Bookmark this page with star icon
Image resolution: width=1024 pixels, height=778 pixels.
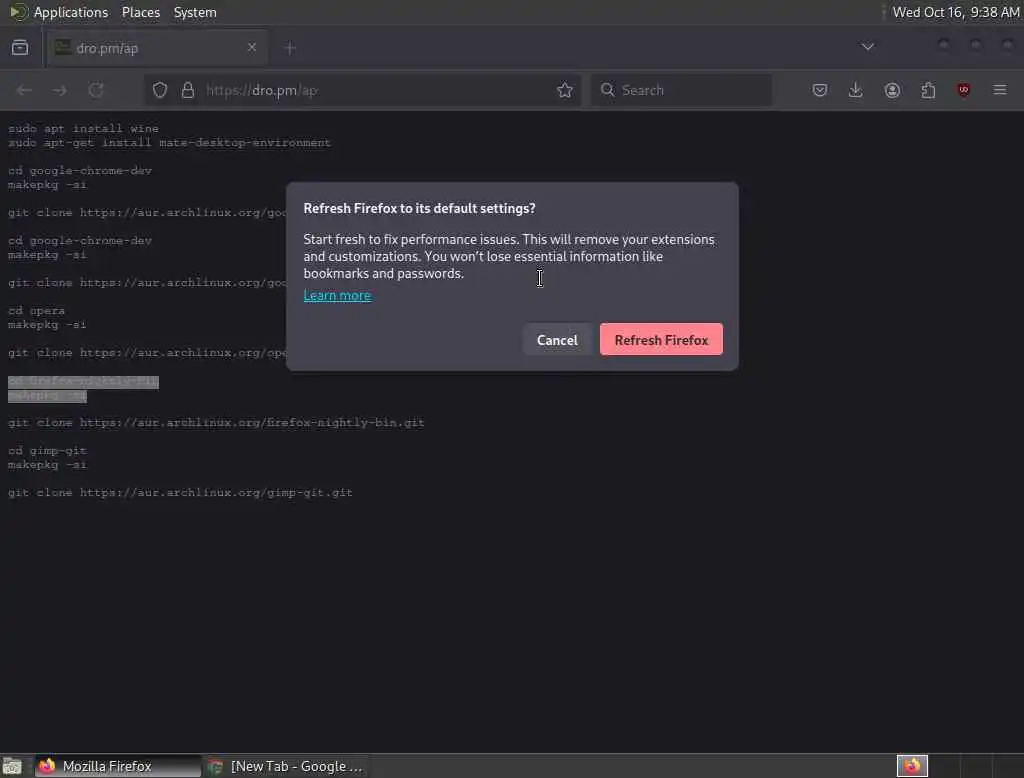(x=565, y=90)
